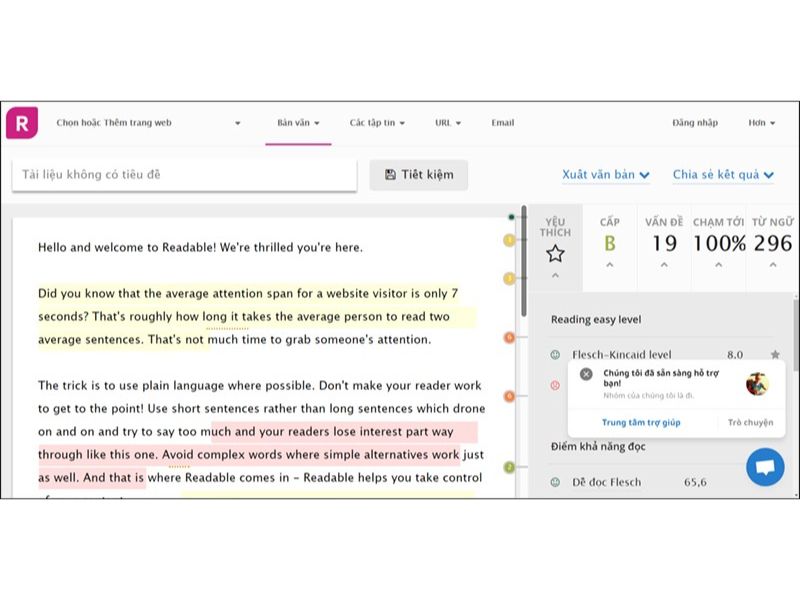Click the Dễ đọc Flesch score 65,6
Screen dimensions: 800x600
click(695, 482)
